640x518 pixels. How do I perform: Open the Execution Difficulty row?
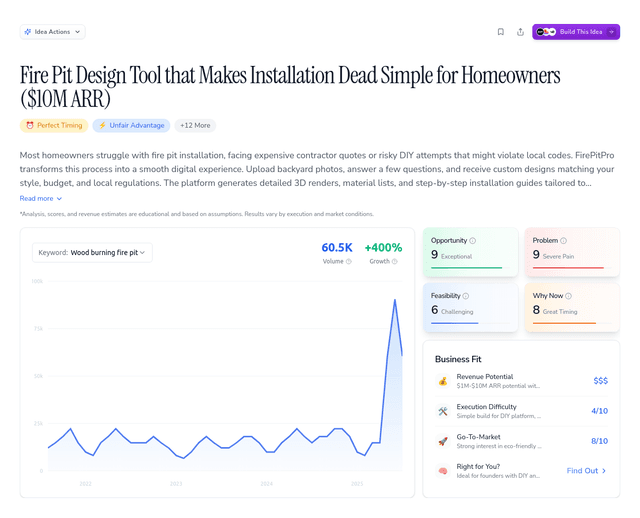tap(522, 411)
